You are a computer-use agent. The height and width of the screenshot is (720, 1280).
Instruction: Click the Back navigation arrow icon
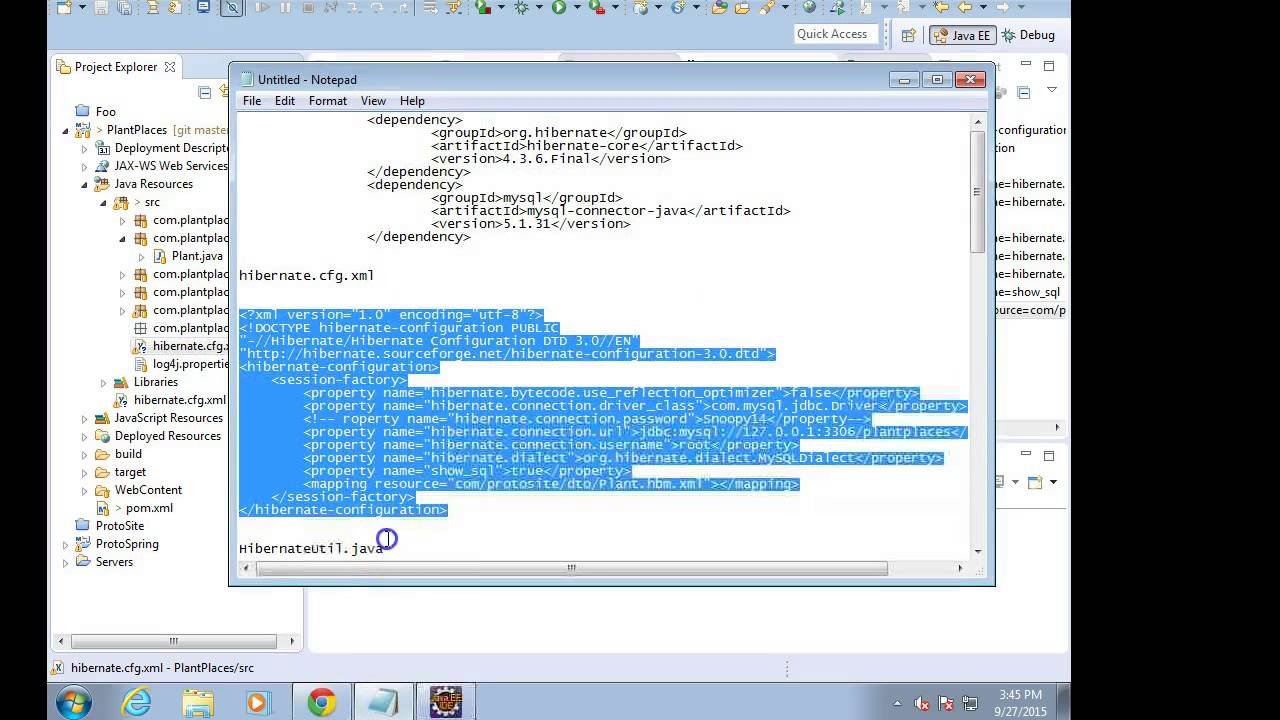[x=965, y=8]
